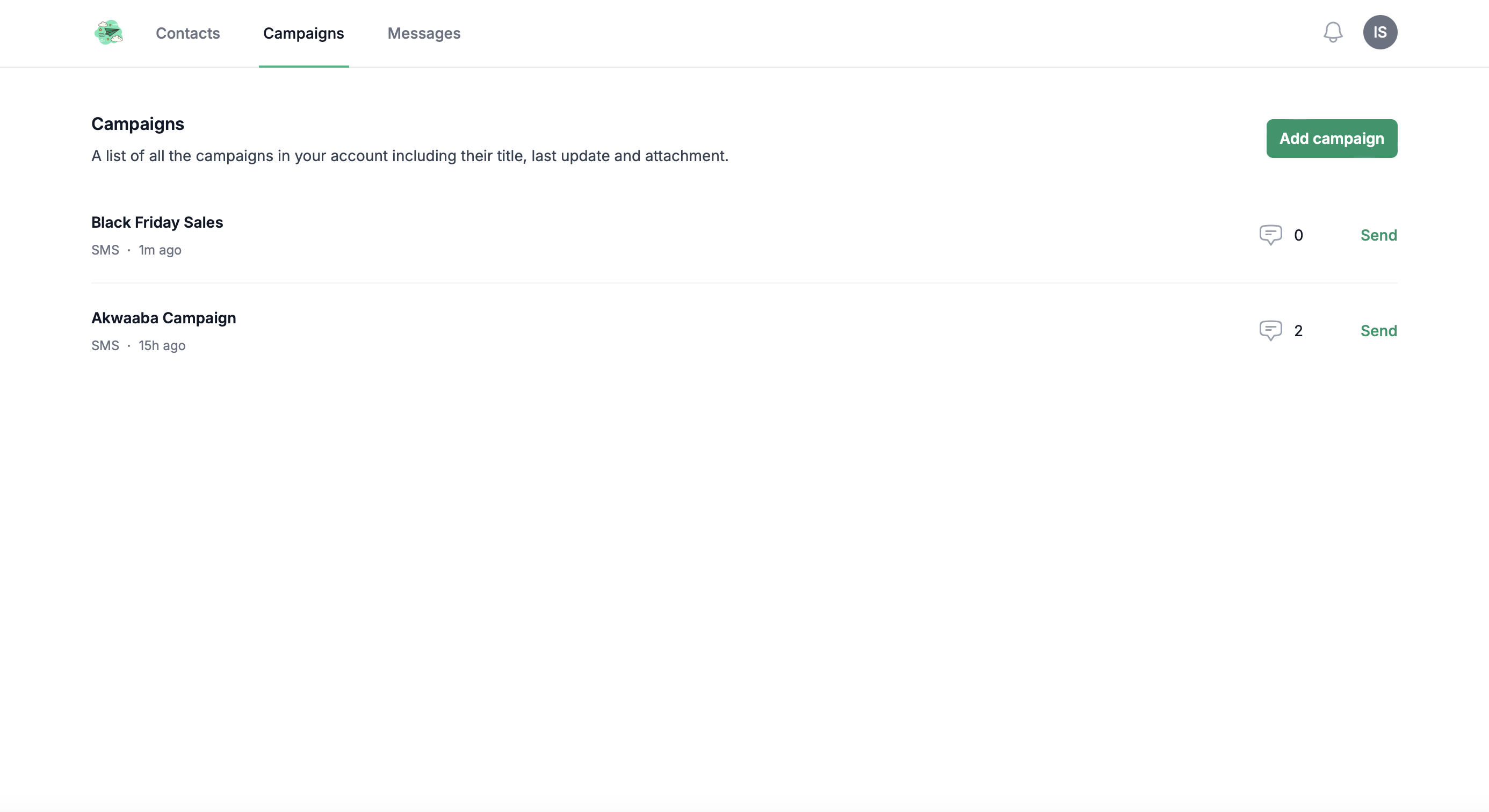Send the Akwaaba Campaign
Image resolution: width=1489 pixels, height=812 pixels.
pyautogui.click(x=1378, y=331)
